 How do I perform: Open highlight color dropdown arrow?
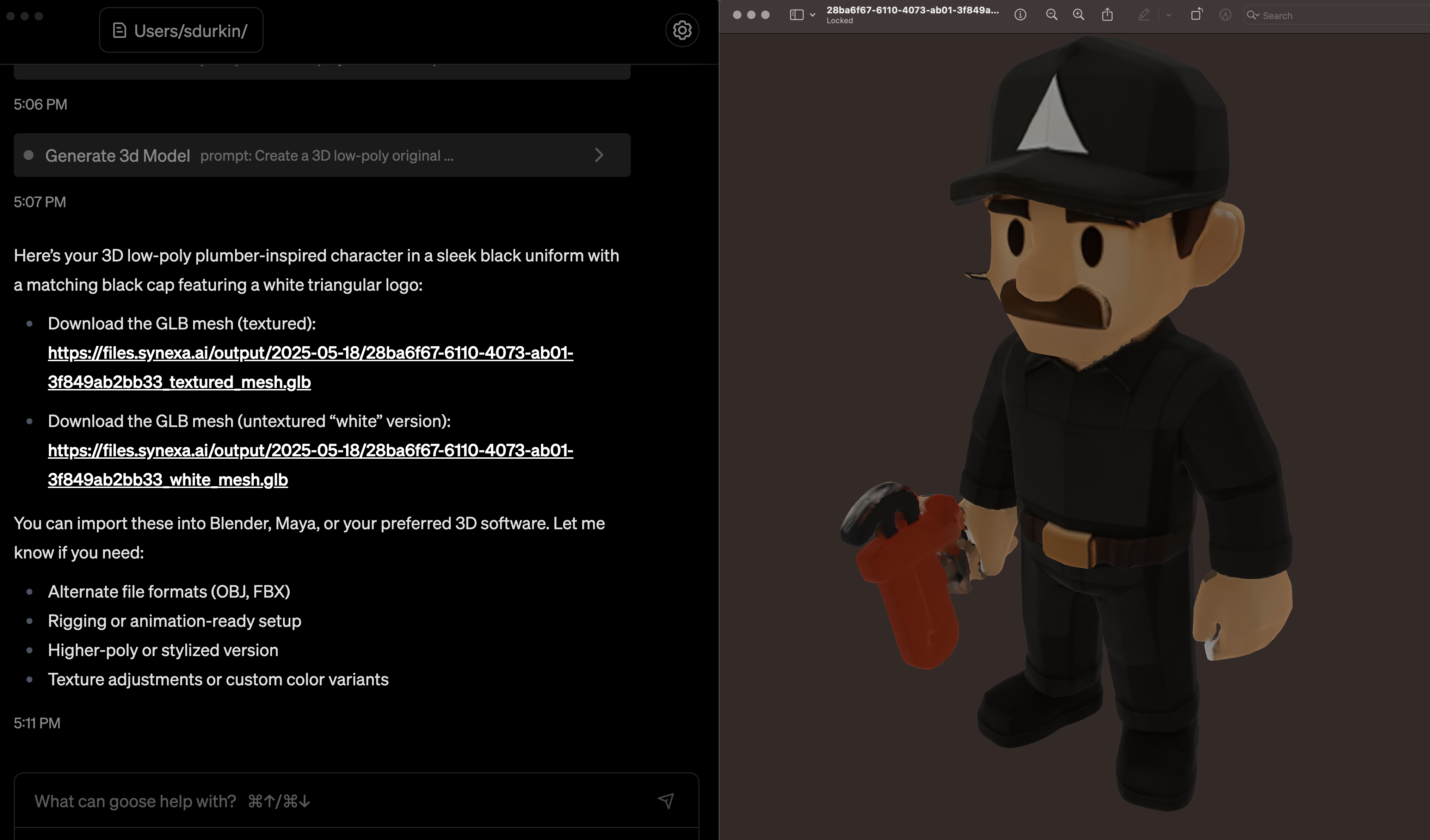pos(1169,15)
